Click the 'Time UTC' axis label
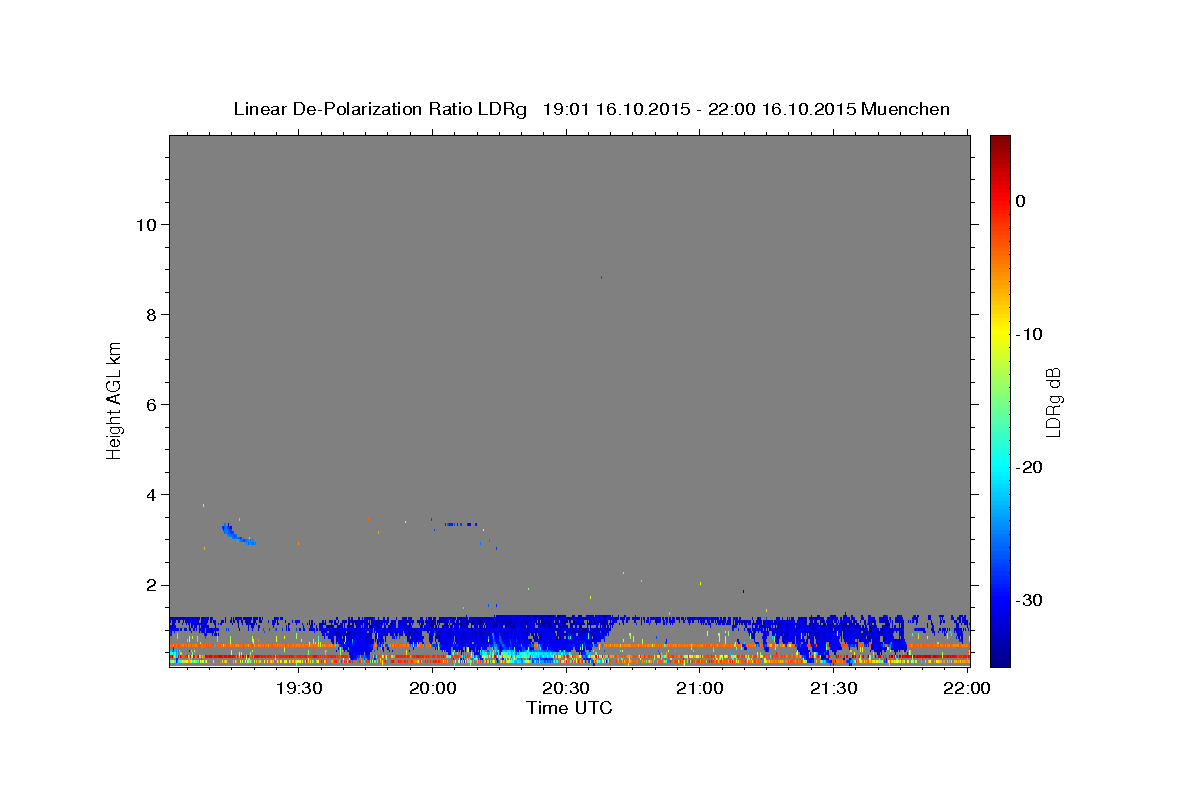Image resolution: width=1200 pixels, height=800 pixels. coord(569,708)
